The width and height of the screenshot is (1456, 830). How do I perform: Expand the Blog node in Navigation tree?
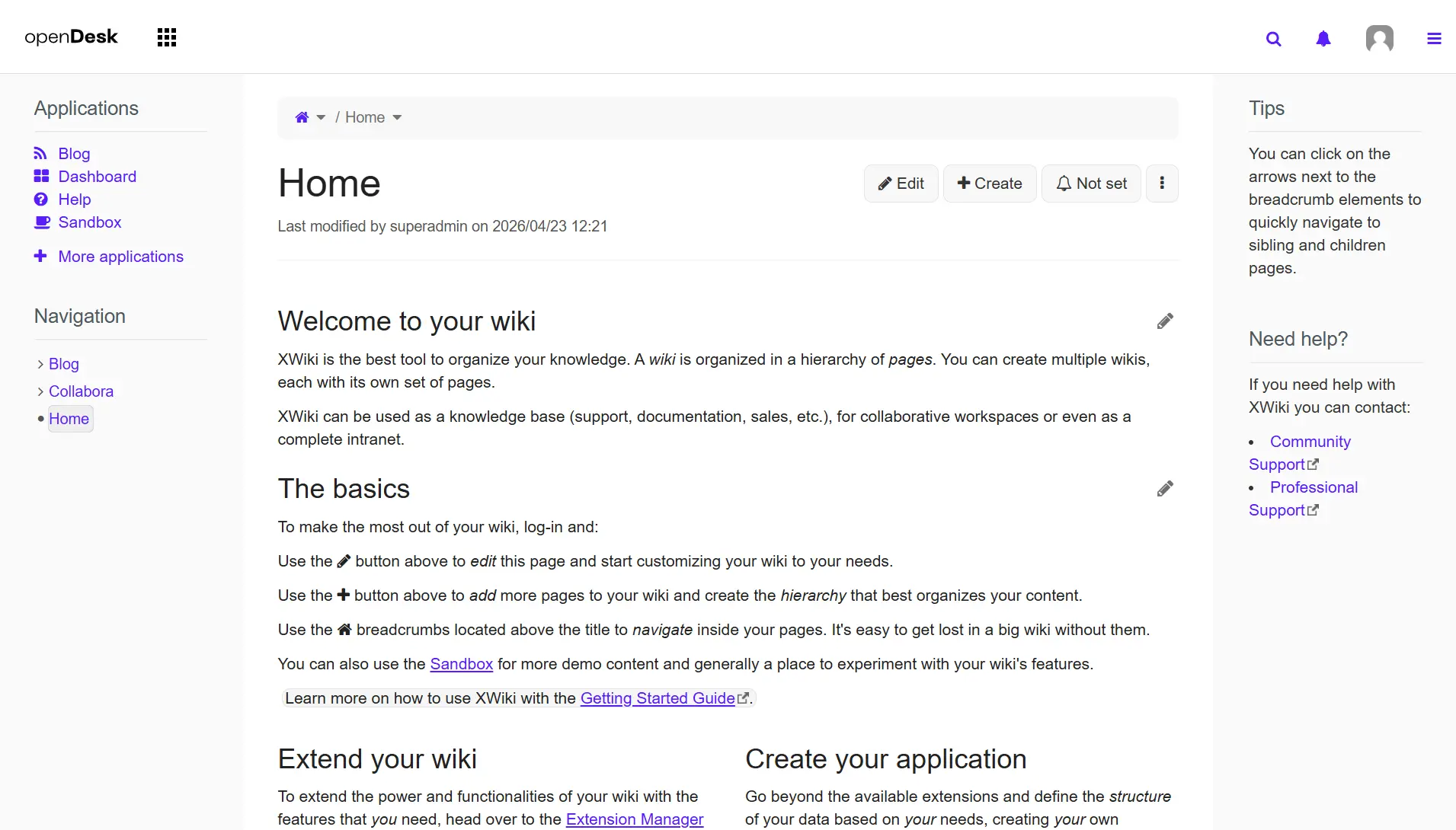[x=40, y=364]
